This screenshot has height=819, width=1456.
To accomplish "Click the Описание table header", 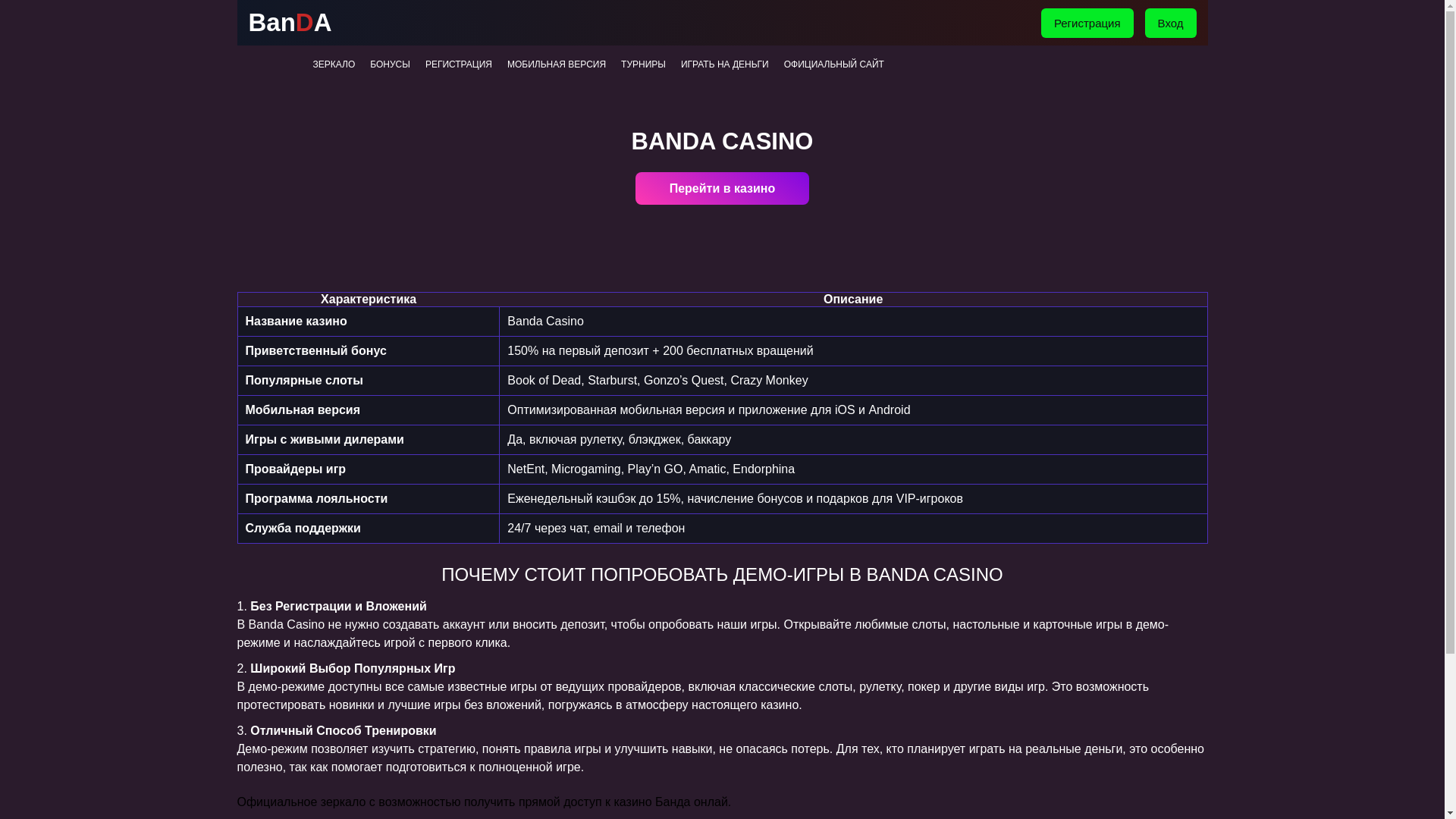I will click(853, 300).
